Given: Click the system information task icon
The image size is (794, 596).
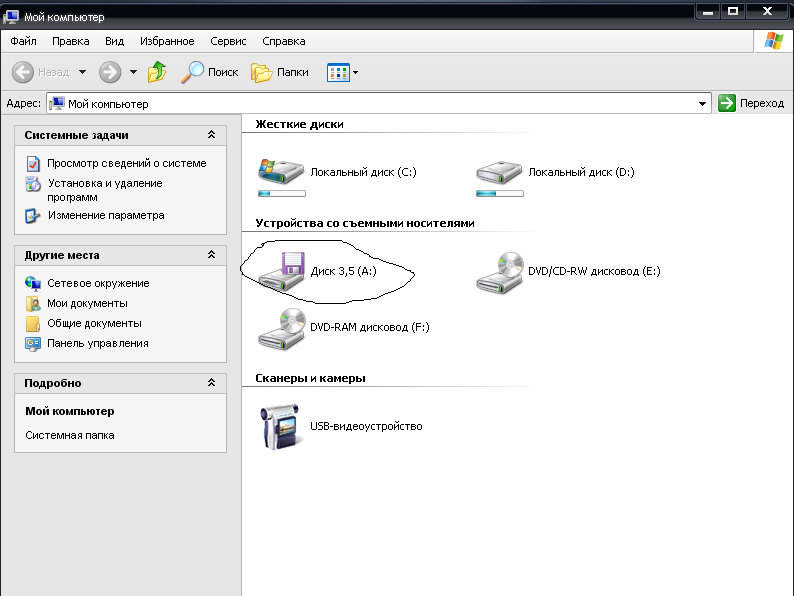Looking at the screenshot, I should [x=33, y=164].
